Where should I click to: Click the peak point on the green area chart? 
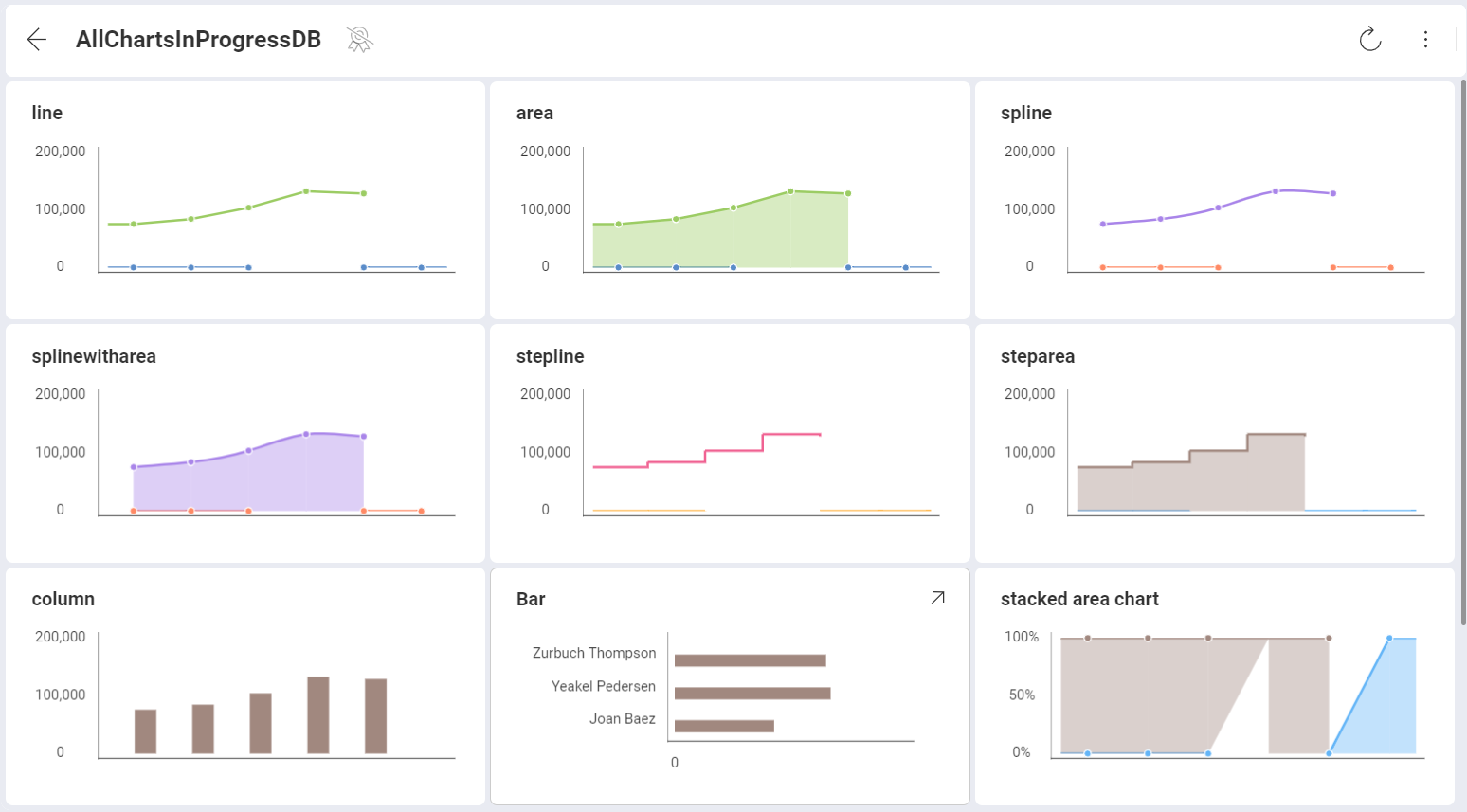[x=791, y=191]
